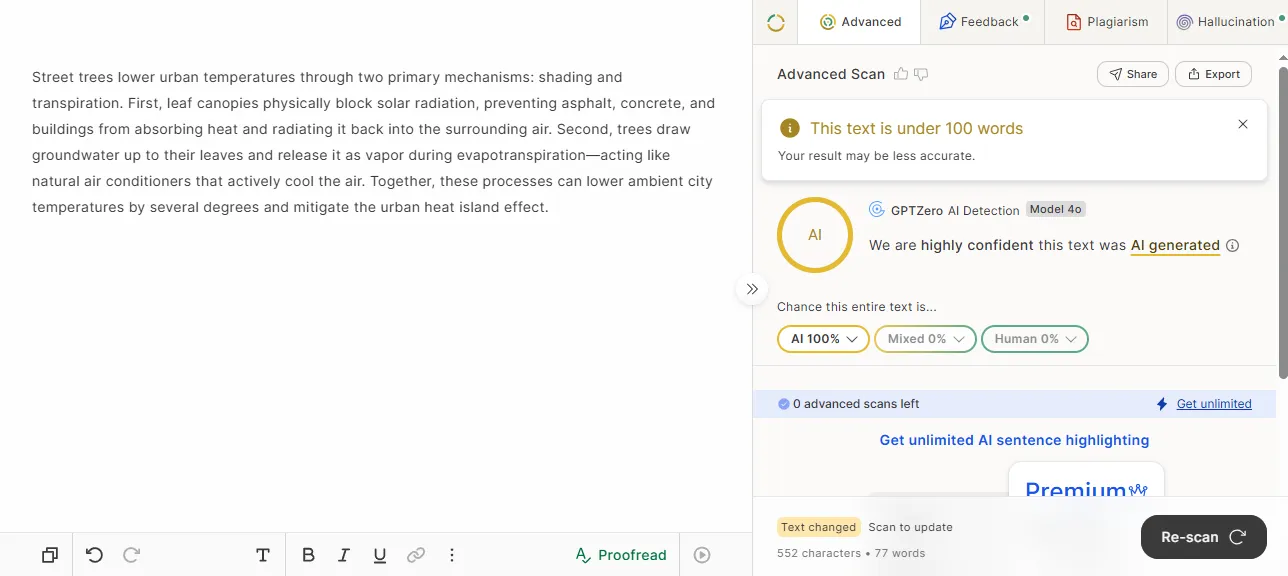Click the 0 advanced scans left text
The height and width of the screenshot is (576, 1288).
click(856, 404)
